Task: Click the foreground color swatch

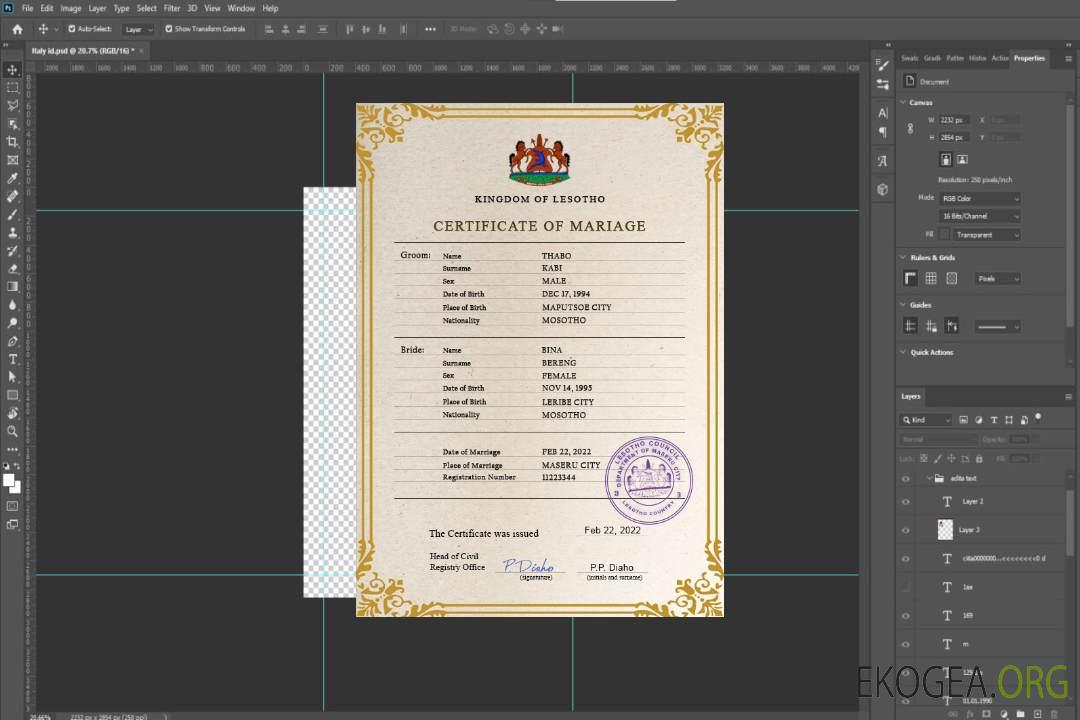Action: (9, 481)
